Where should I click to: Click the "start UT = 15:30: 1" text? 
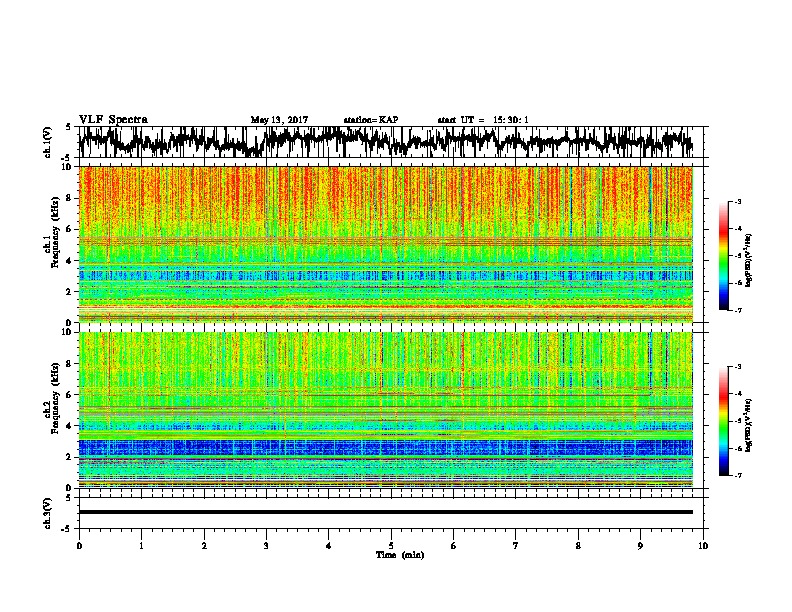pos(483,120)
